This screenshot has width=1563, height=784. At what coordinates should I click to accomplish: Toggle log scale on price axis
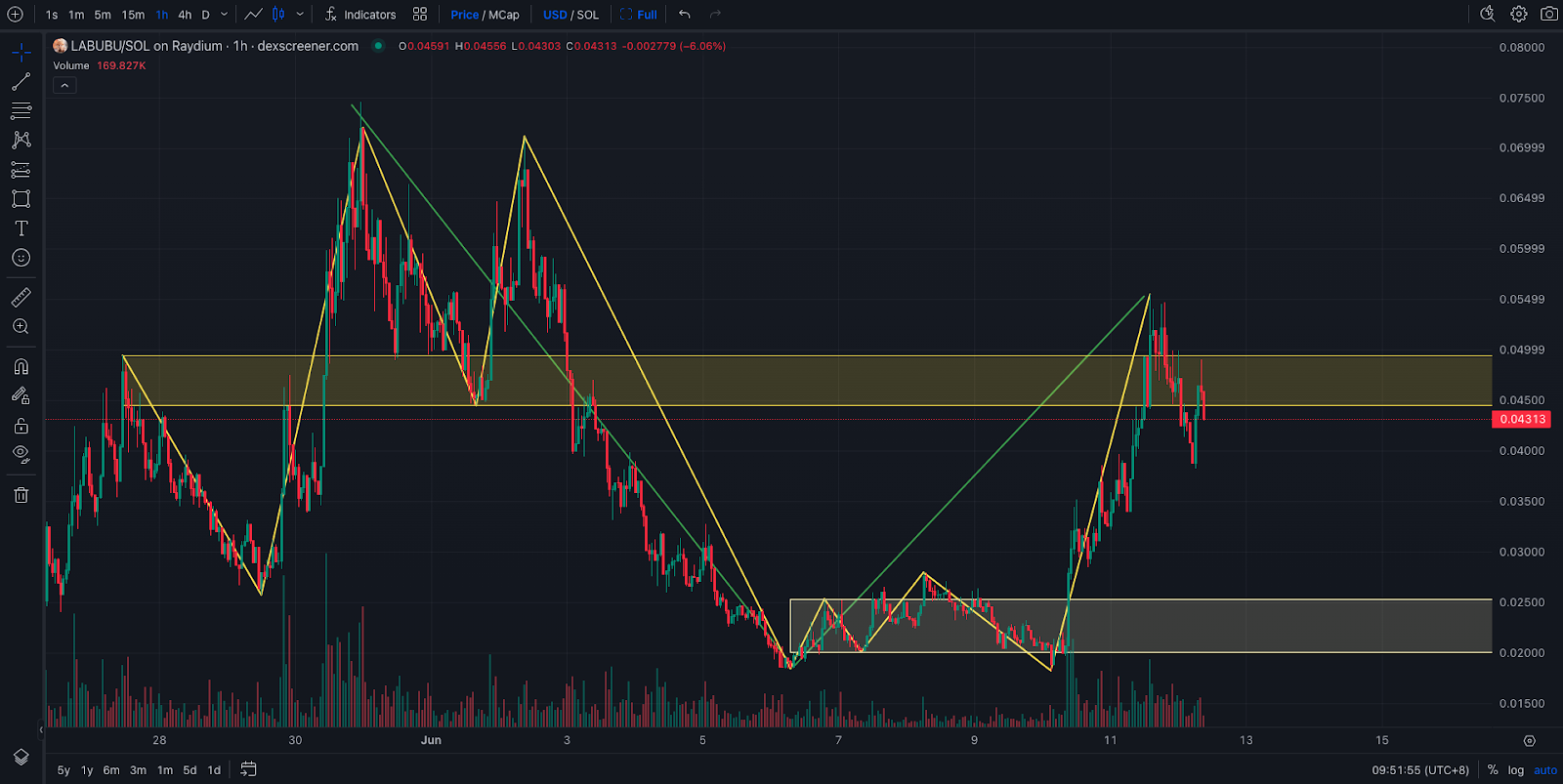tap(1515, 770)
